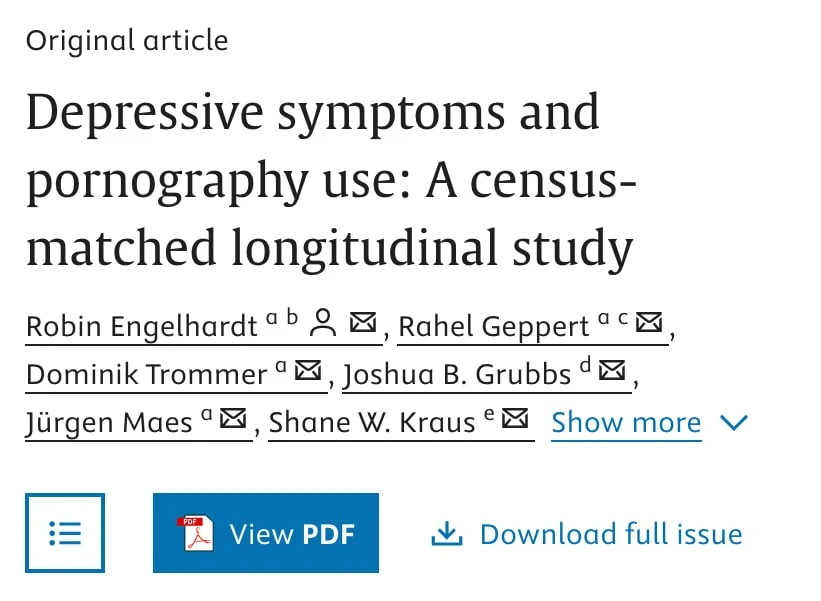The height and width of the screenshot is (601, 821).
Task: Expand the author list chevron
Action: [x=734, y=422]
